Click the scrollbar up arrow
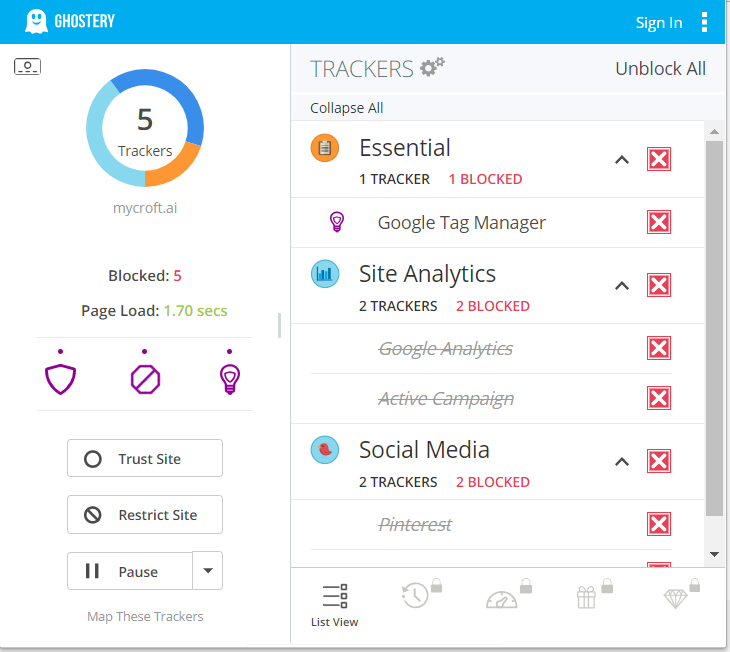 [714, 132]
